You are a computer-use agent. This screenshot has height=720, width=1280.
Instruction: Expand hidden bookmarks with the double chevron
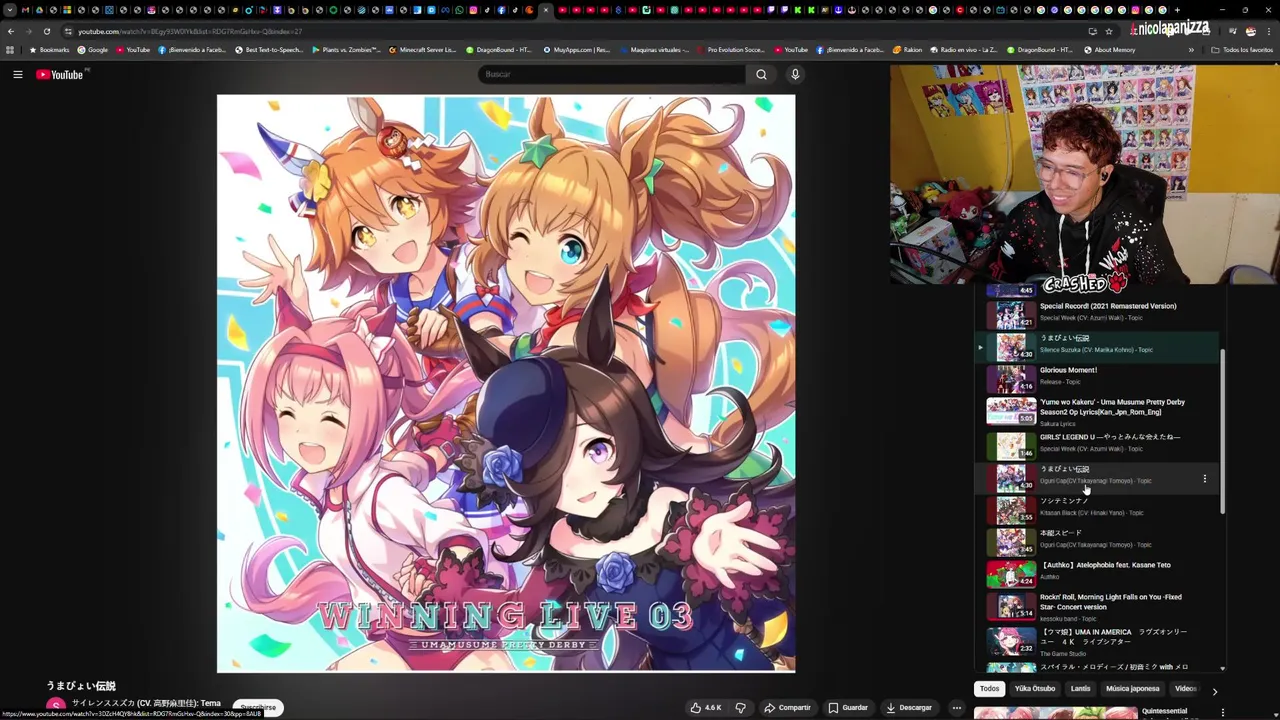tap(1191, 49)
